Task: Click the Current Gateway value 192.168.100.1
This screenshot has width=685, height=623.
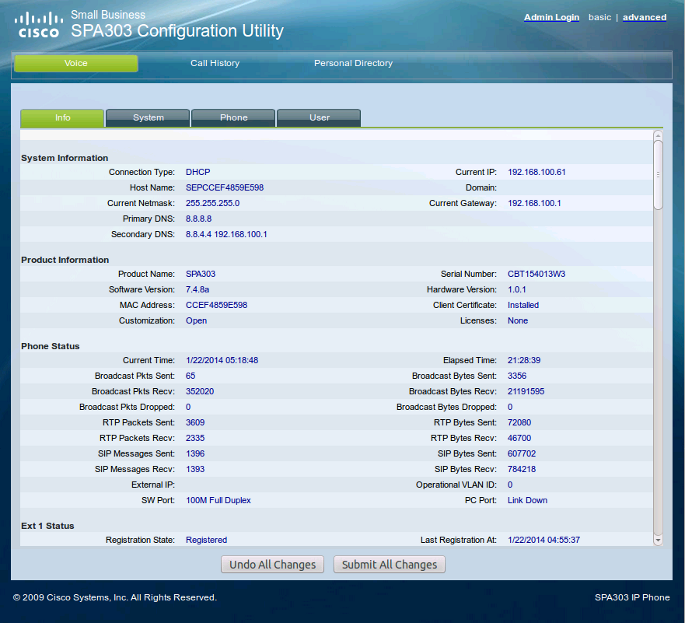Action: tap(534, 203)
